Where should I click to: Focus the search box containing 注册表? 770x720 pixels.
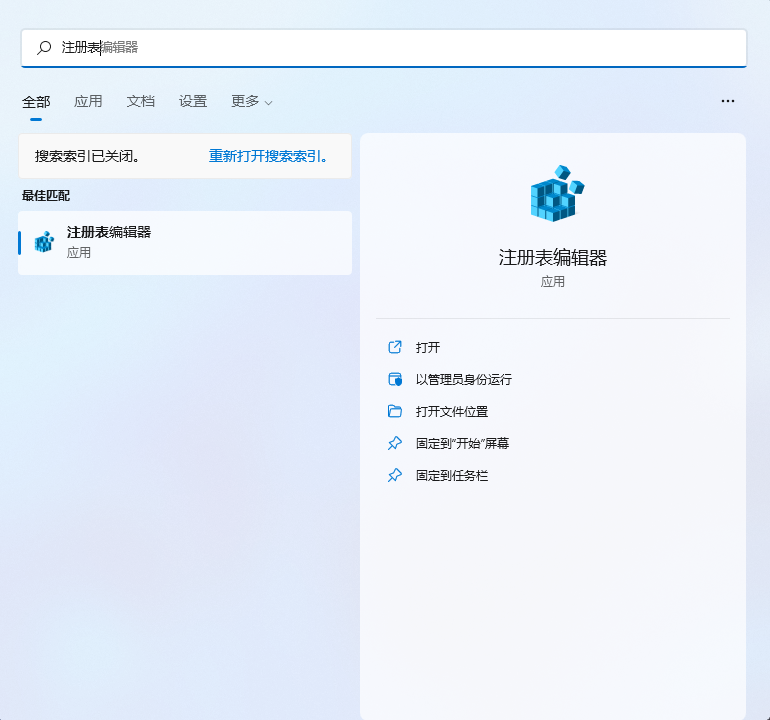click(x=384, y=48)
